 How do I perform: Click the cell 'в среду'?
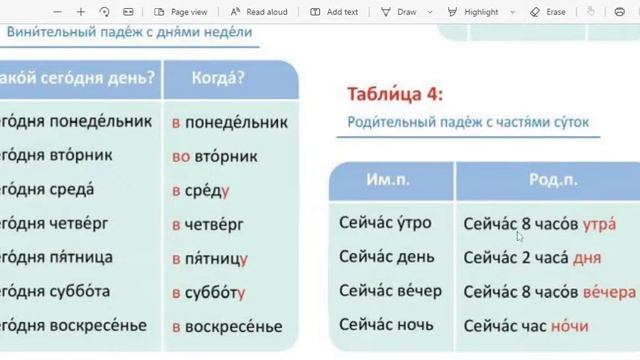[x=200, y=191]
